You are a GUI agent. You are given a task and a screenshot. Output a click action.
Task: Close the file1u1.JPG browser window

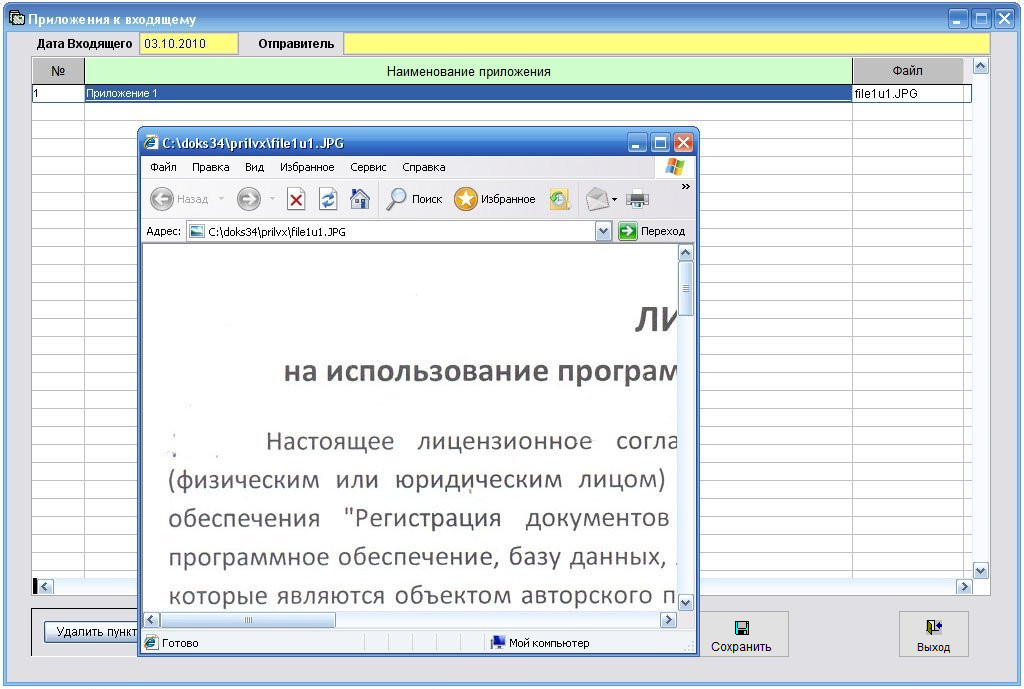683,142
